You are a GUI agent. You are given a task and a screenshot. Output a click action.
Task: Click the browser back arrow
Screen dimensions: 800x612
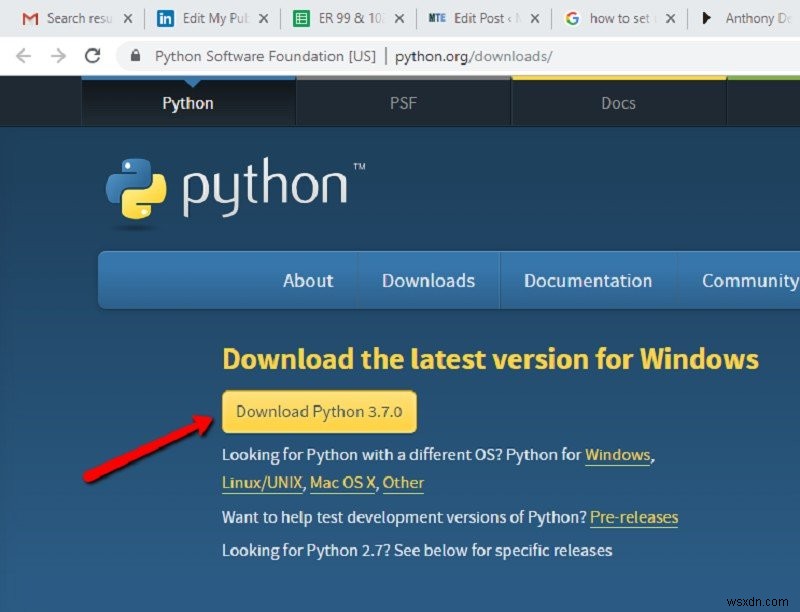point(24,56)
